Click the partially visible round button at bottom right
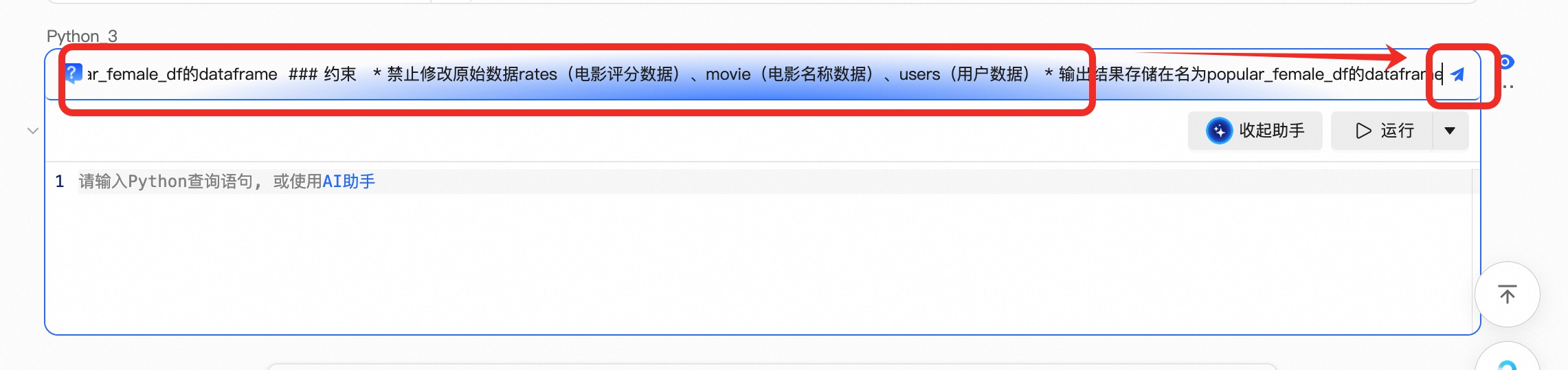The height and width of the screenshot is (370, 1568). tap(1507, 358)
